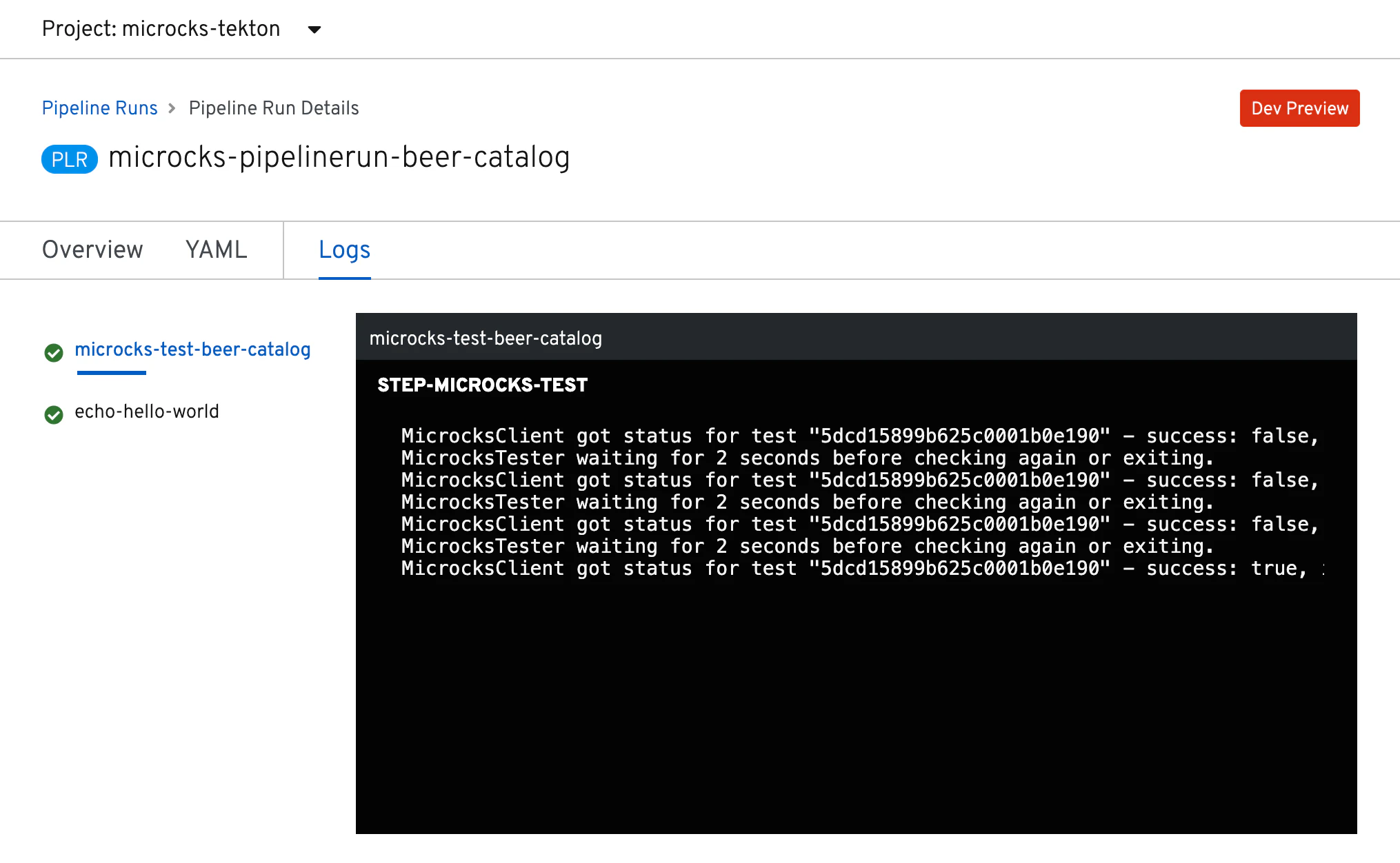Click the microcks-pipelinerun-beer-catalog title heading
Screen dimensions: 1400x863
(x=339, y=157)
